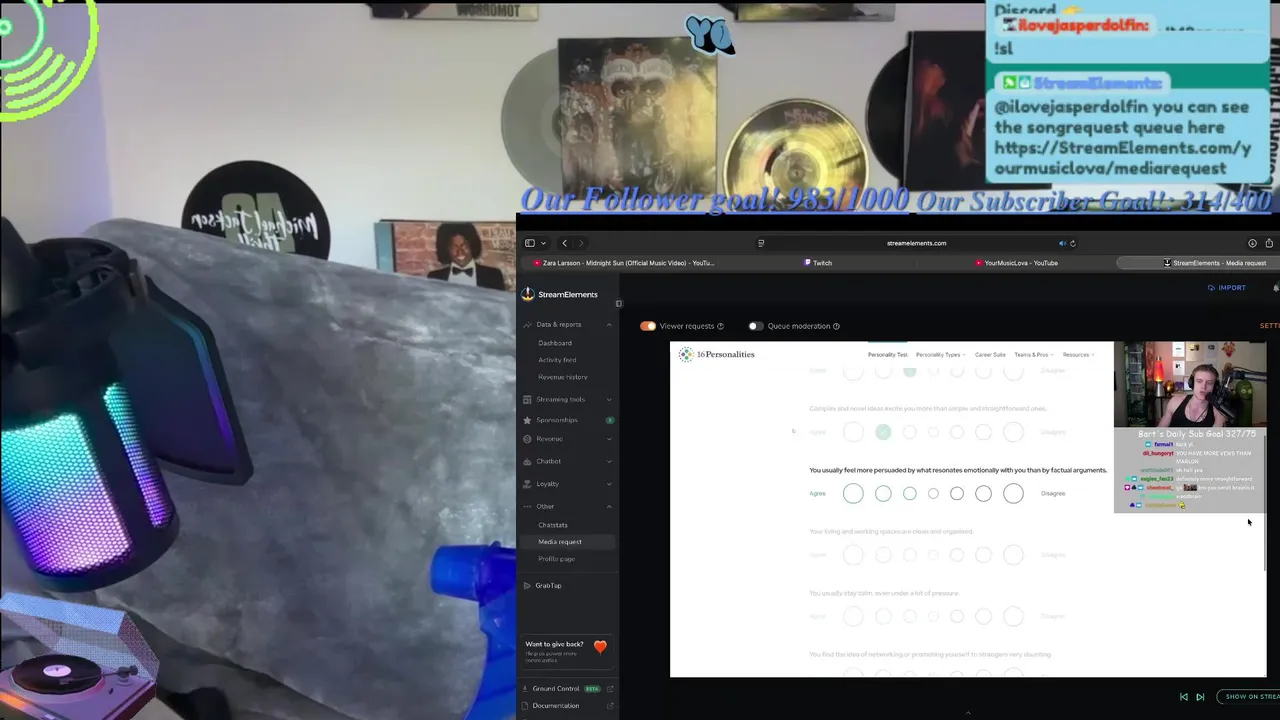The height and width of the screenshot is (720, 1280).
Task: Click the green Sponsorships count badge
Action: point(609,420)
